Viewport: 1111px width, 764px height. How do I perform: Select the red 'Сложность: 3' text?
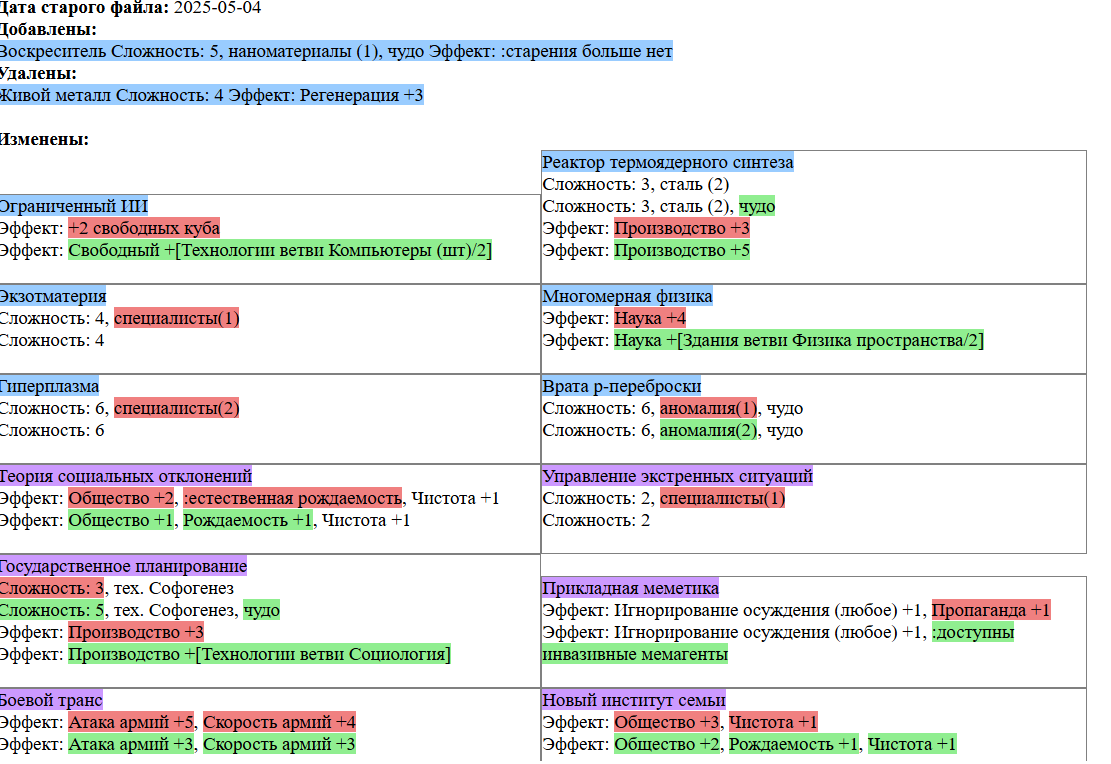point(52,588)
